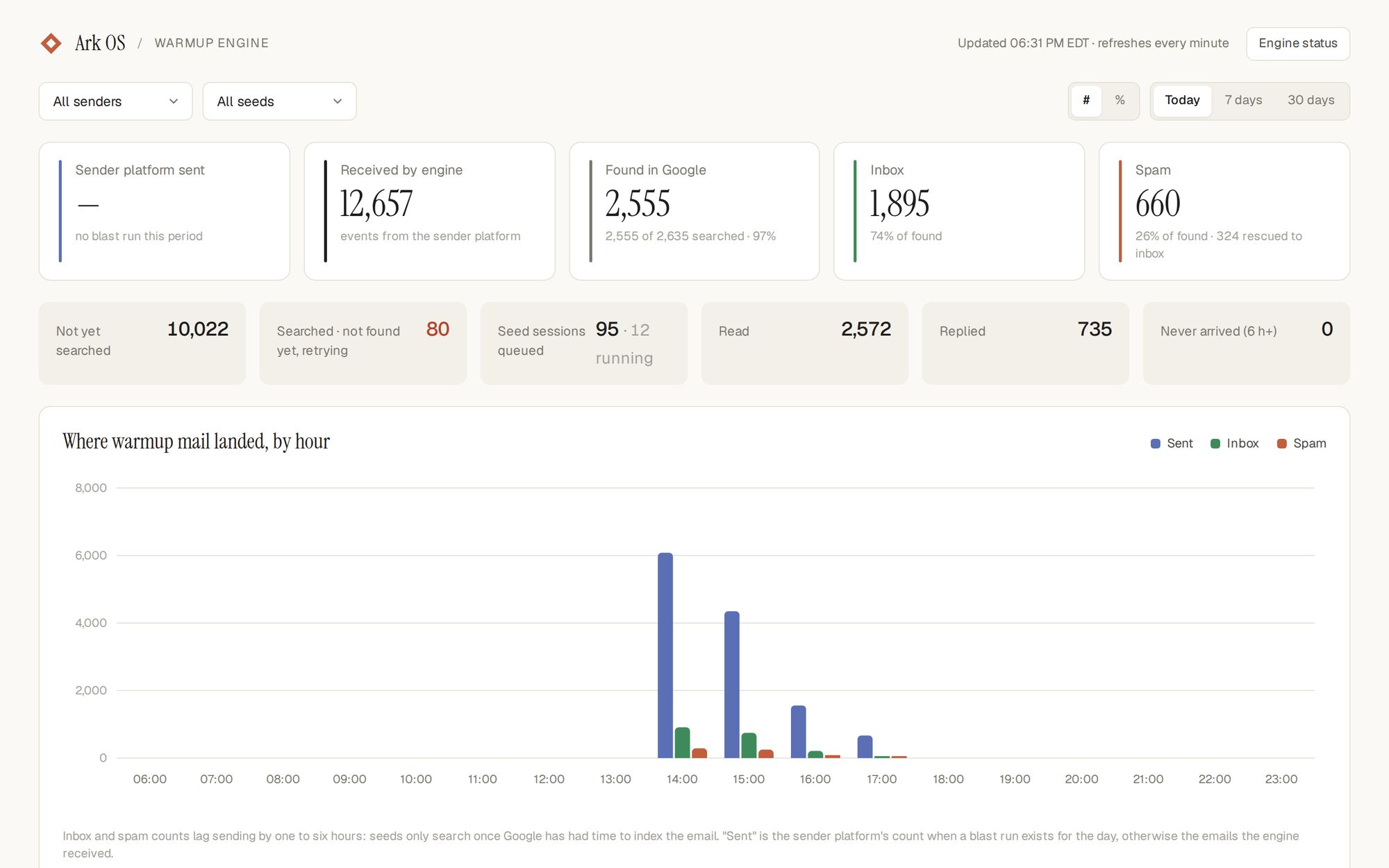Click the Searched not found value 80
Screen dimensions: 1389x868
click(438, 329)
